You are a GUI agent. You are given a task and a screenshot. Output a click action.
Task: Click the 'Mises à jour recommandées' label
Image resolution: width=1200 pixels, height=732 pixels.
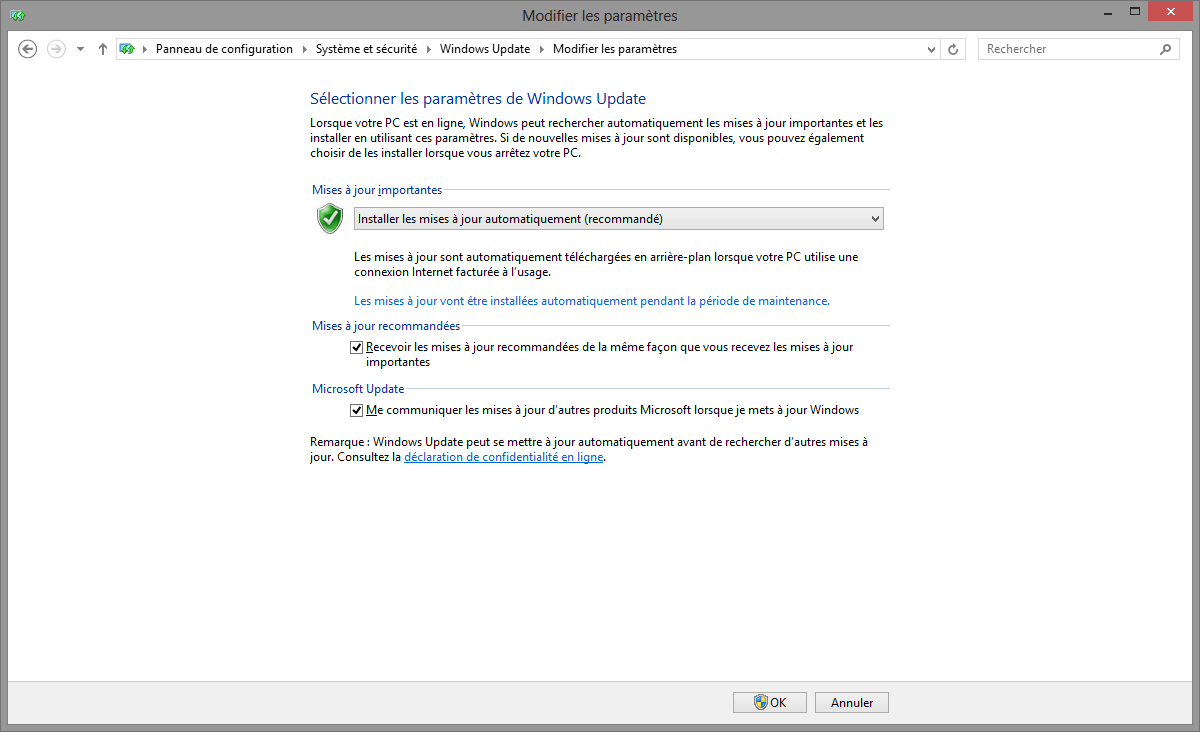pyautogui.click(x=386, y=326)
